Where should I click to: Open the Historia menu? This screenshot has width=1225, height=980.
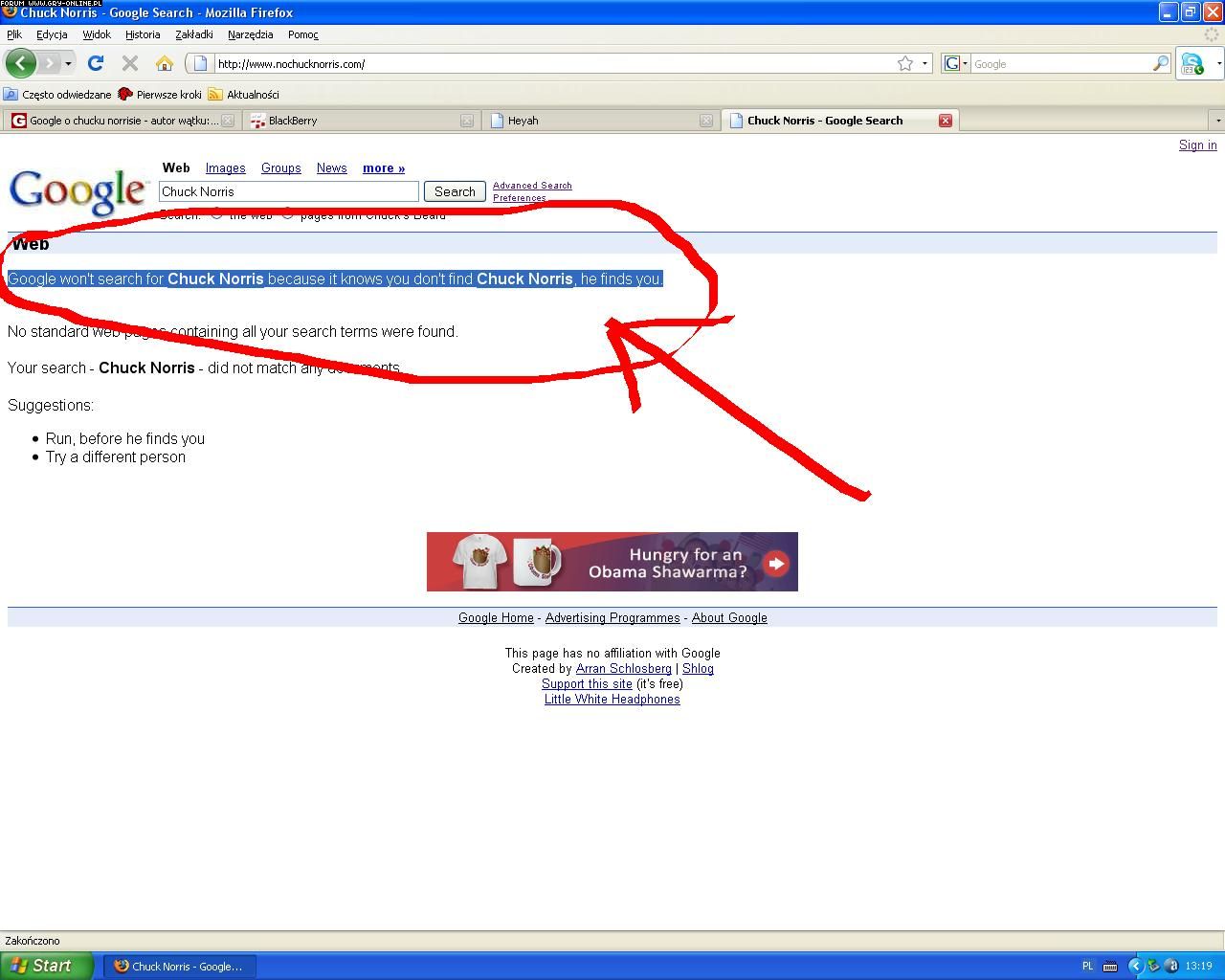click(x=143, y=34)
